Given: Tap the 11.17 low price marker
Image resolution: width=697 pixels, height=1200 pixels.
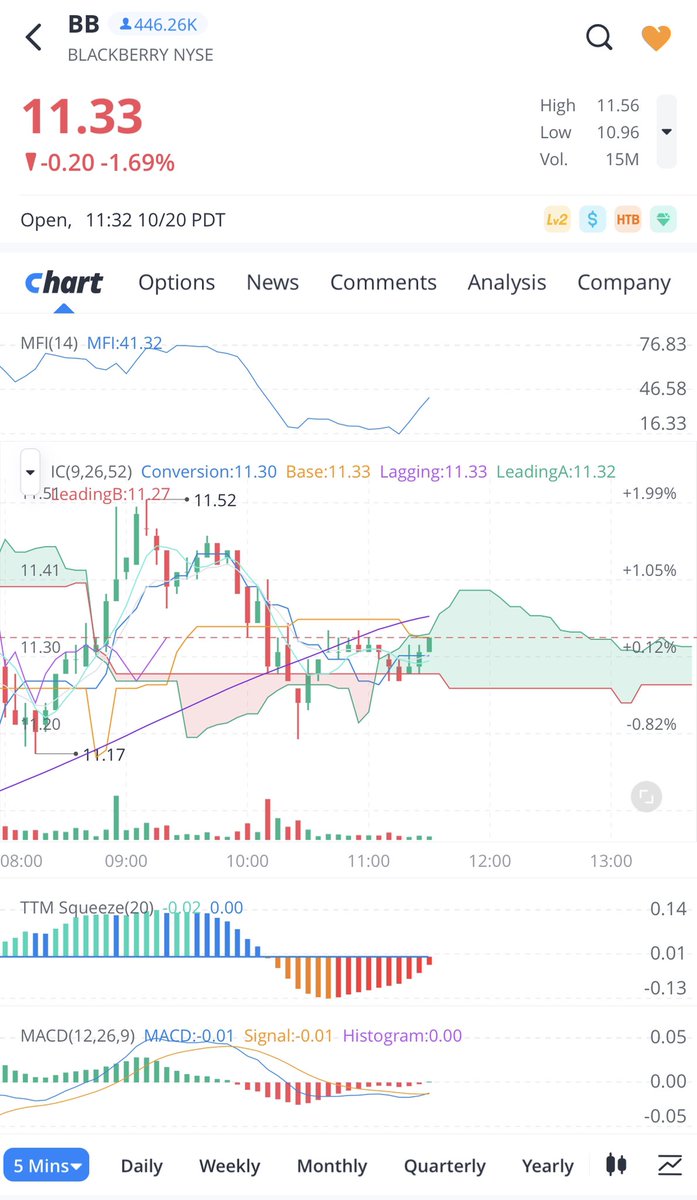Looking at the screenshot, I should [x=104, y=755].
